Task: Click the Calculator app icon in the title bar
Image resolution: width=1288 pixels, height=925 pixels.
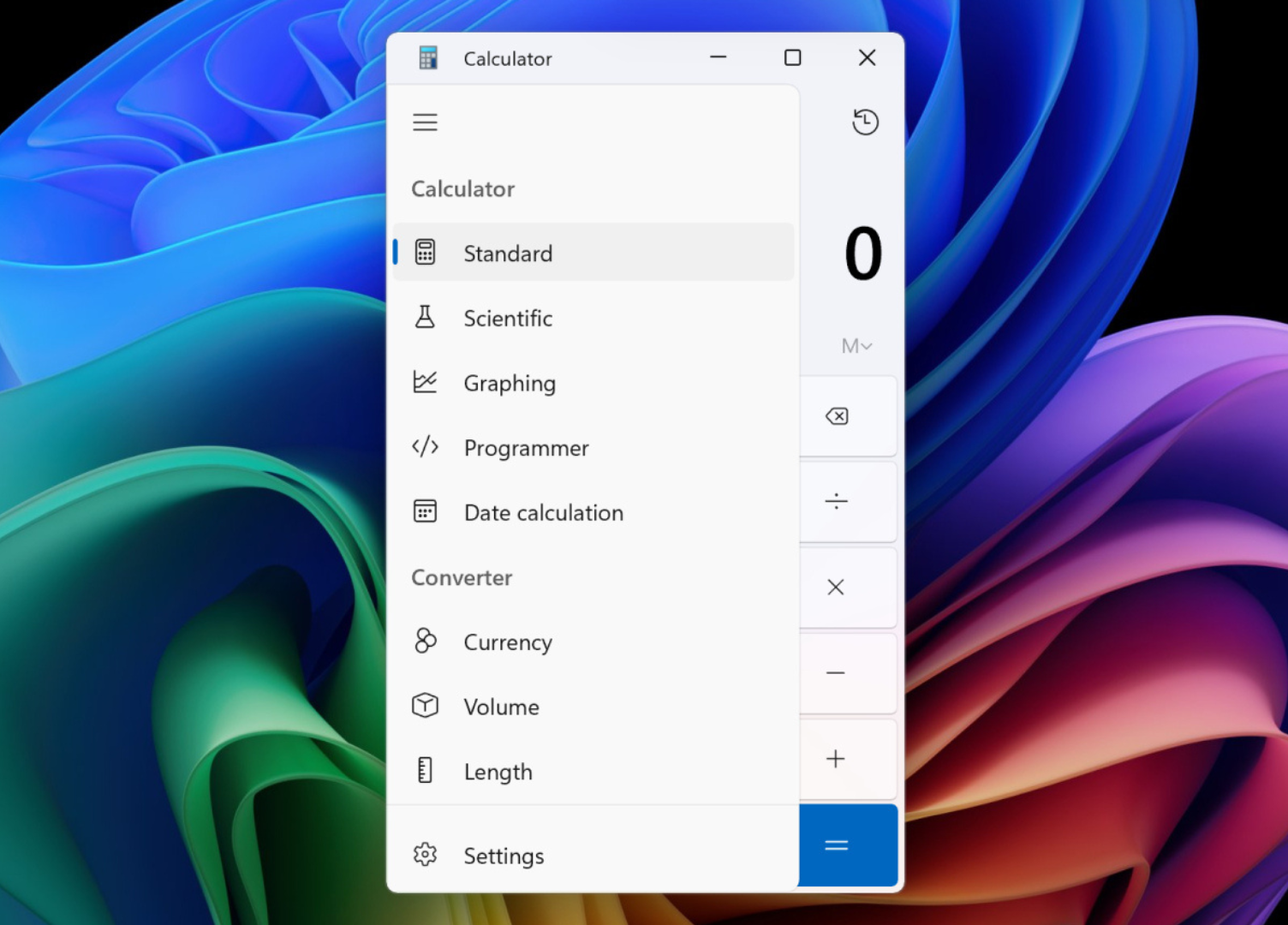Action: coord(428,58)
